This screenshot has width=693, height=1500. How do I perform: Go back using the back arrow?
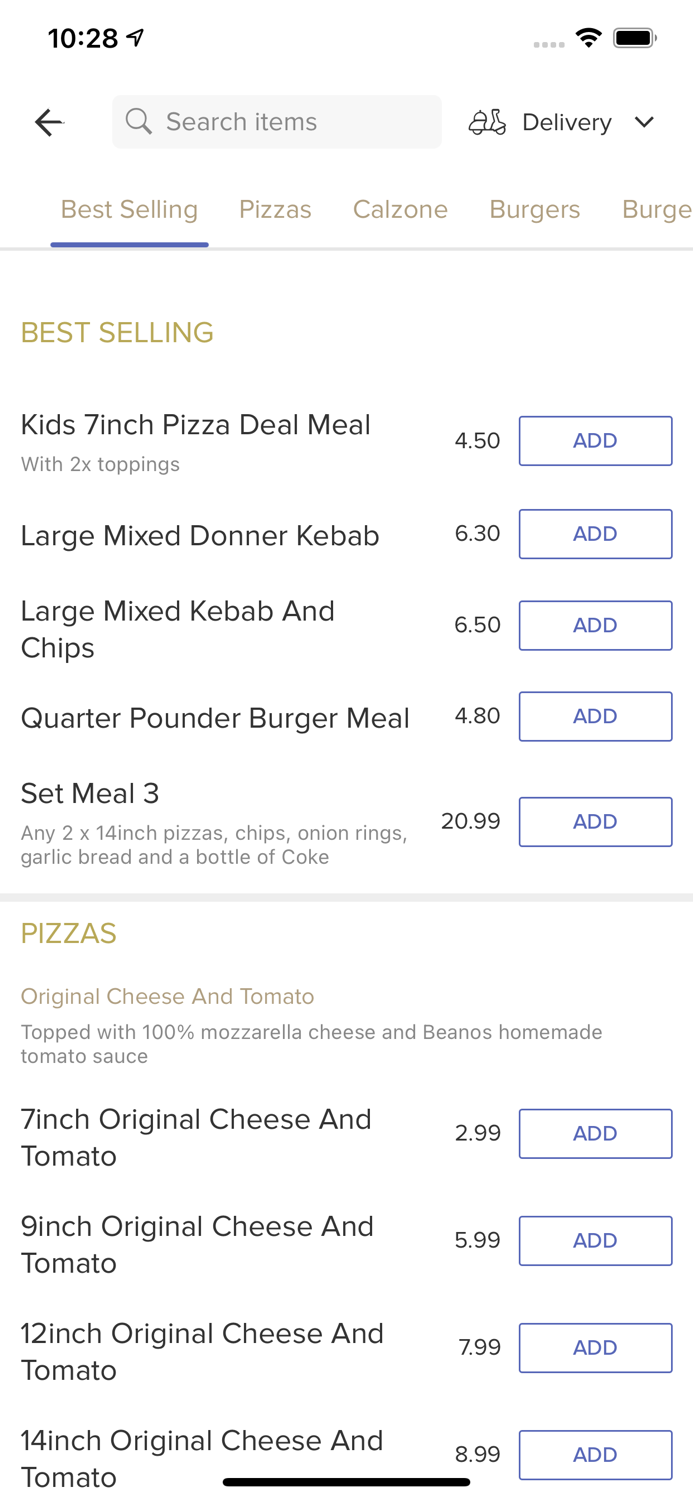tap(47, 121)
